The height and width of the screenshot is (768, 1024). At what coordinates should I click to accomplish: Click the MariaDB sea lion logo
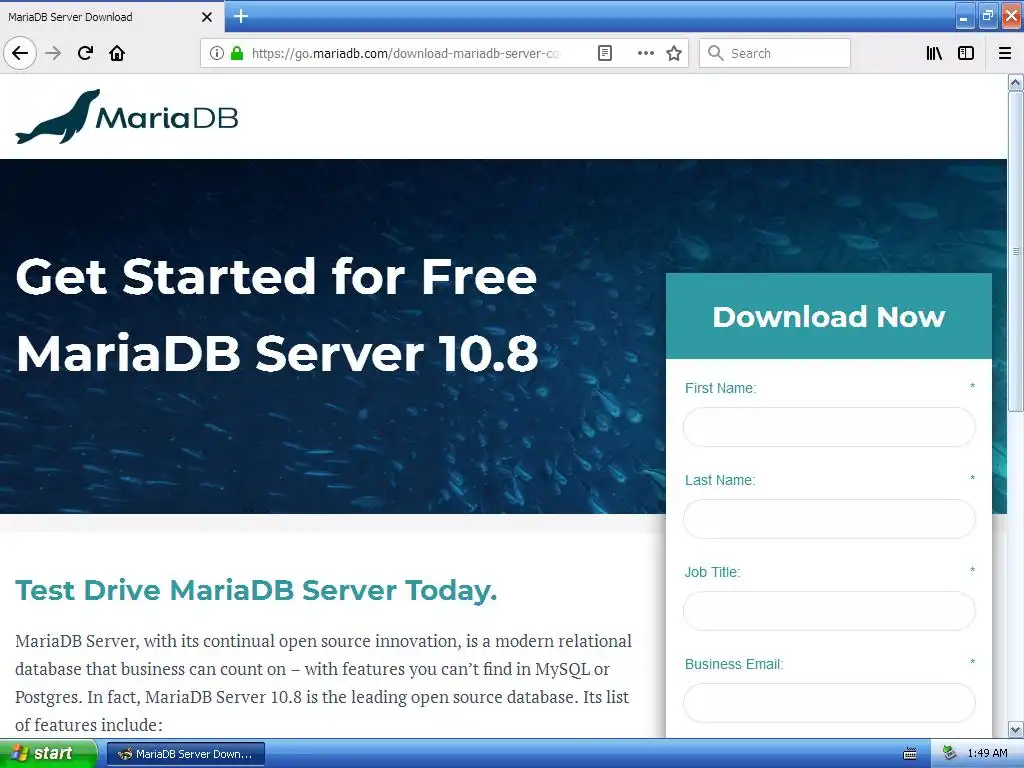pos(127,116)
